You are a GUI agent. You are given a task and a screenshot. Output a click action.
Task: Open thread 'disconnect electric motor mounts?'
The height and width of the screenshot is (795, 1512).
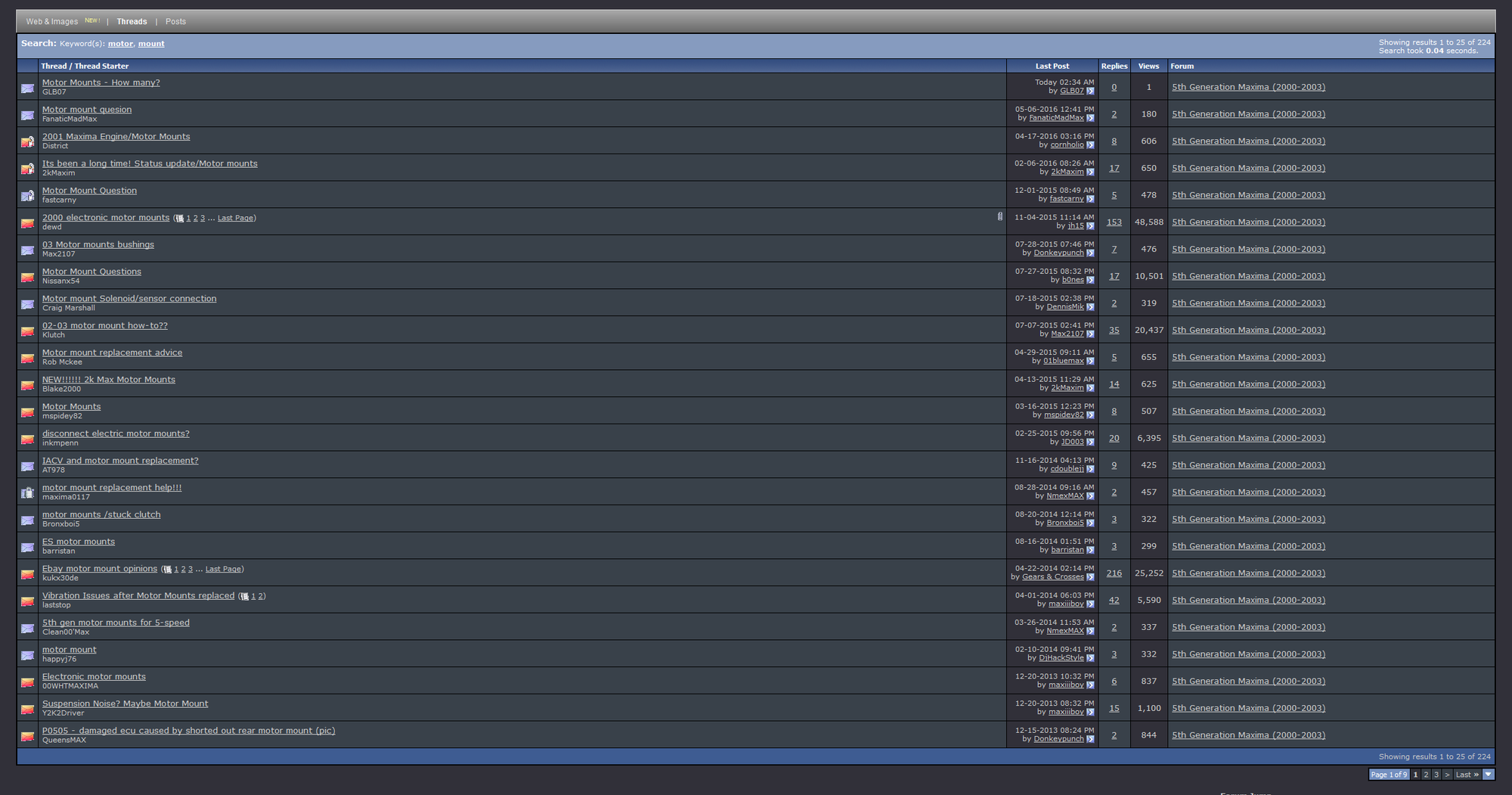click(x=116, y=433)
